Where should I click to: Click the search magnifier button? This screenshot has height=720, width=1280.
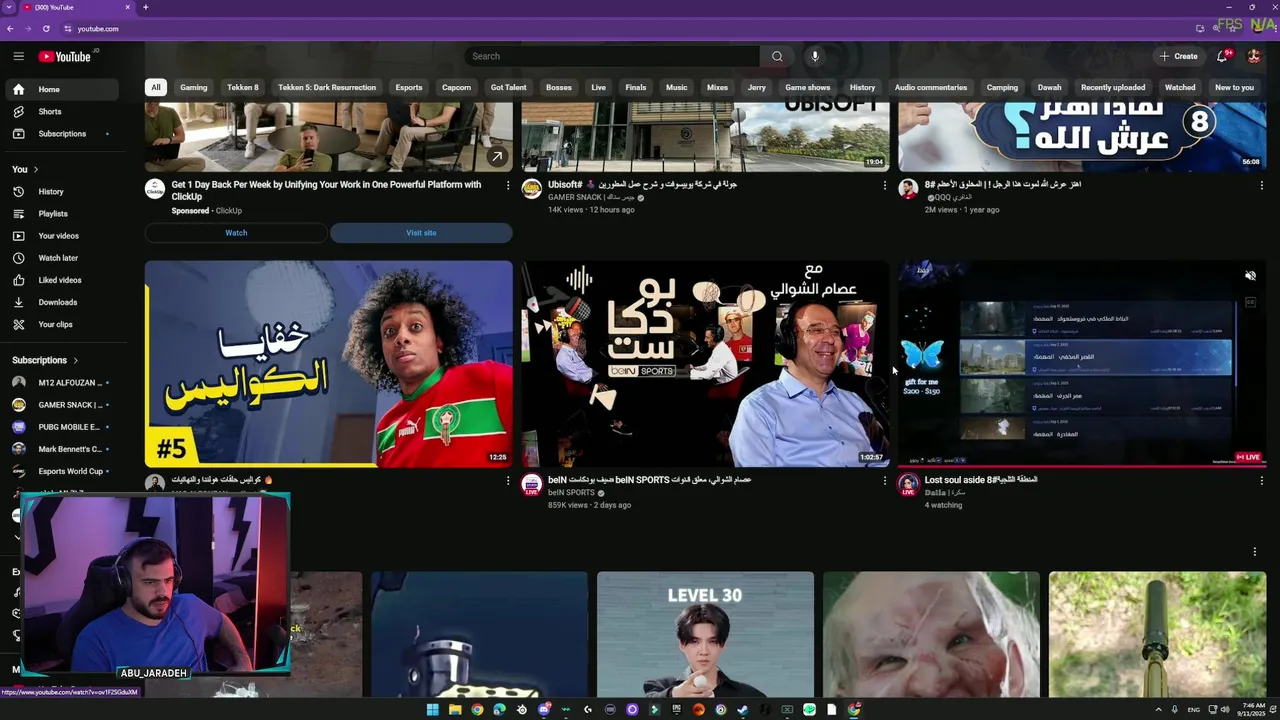[x=777, y=56]
